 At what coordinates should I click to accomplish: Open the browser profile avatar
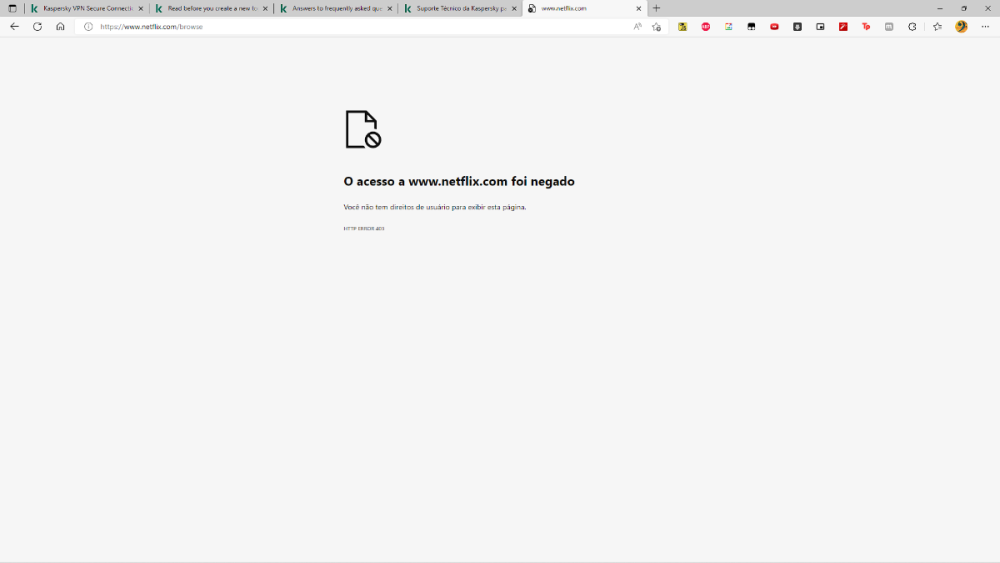[x=961, y=27]
